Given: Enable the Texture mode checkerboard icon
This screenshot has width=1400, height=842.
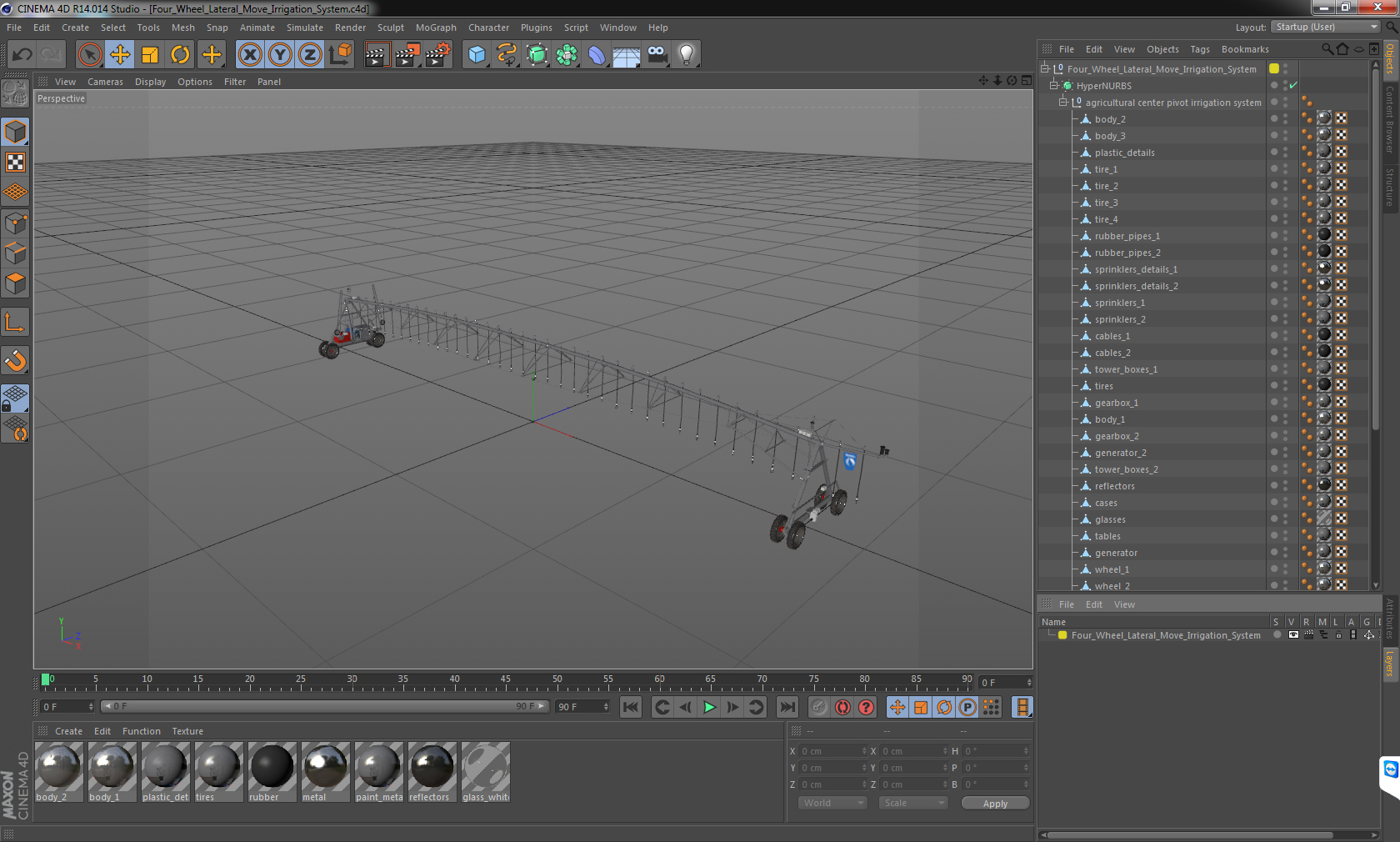Looking at the screenshot, I should 15,163.
